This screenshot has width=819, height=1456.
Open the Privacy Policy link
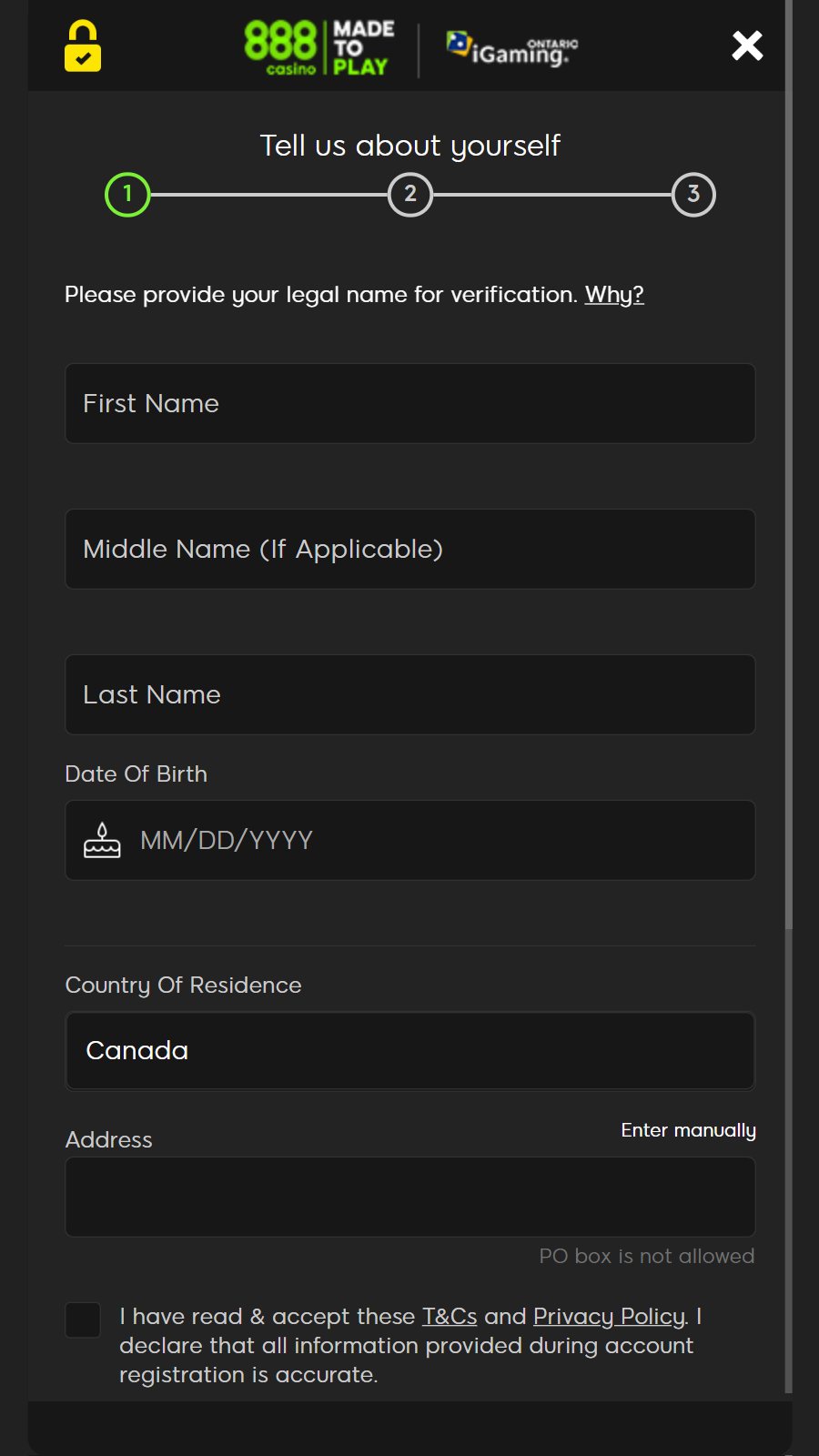pos(609,1317)
